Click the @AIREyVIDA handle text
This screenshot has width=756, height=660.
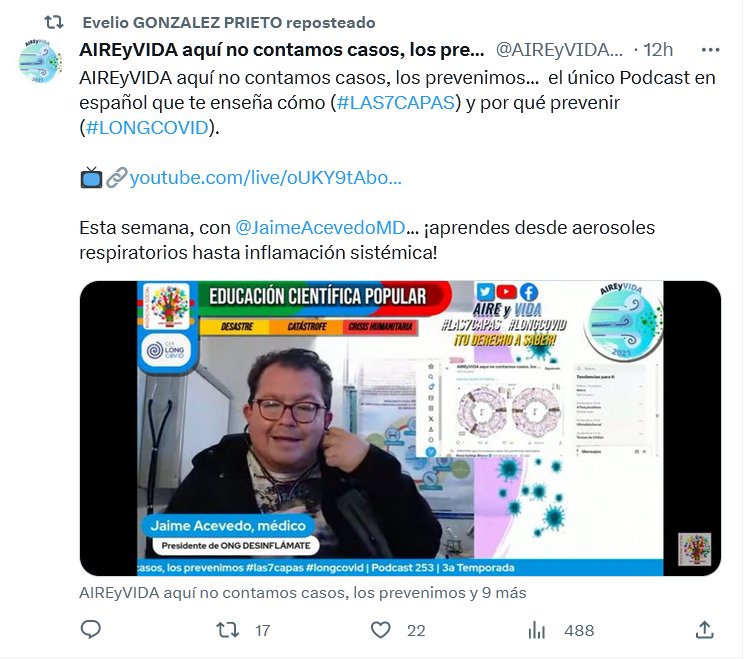(x=559, y=50)
